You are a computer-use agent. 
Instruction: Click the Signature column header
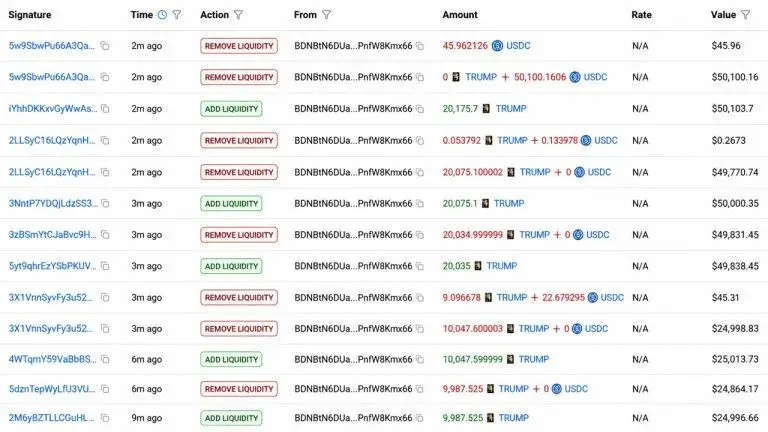[30, 15]
